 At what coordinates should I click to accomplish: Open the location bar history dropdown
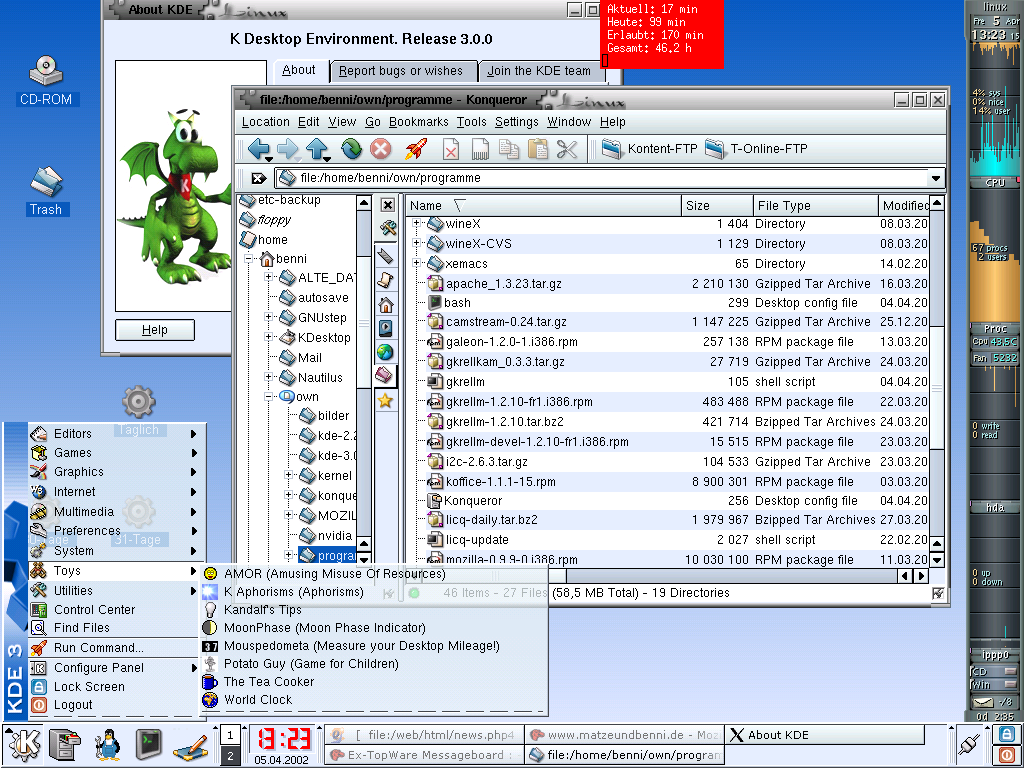pos(936,178)
